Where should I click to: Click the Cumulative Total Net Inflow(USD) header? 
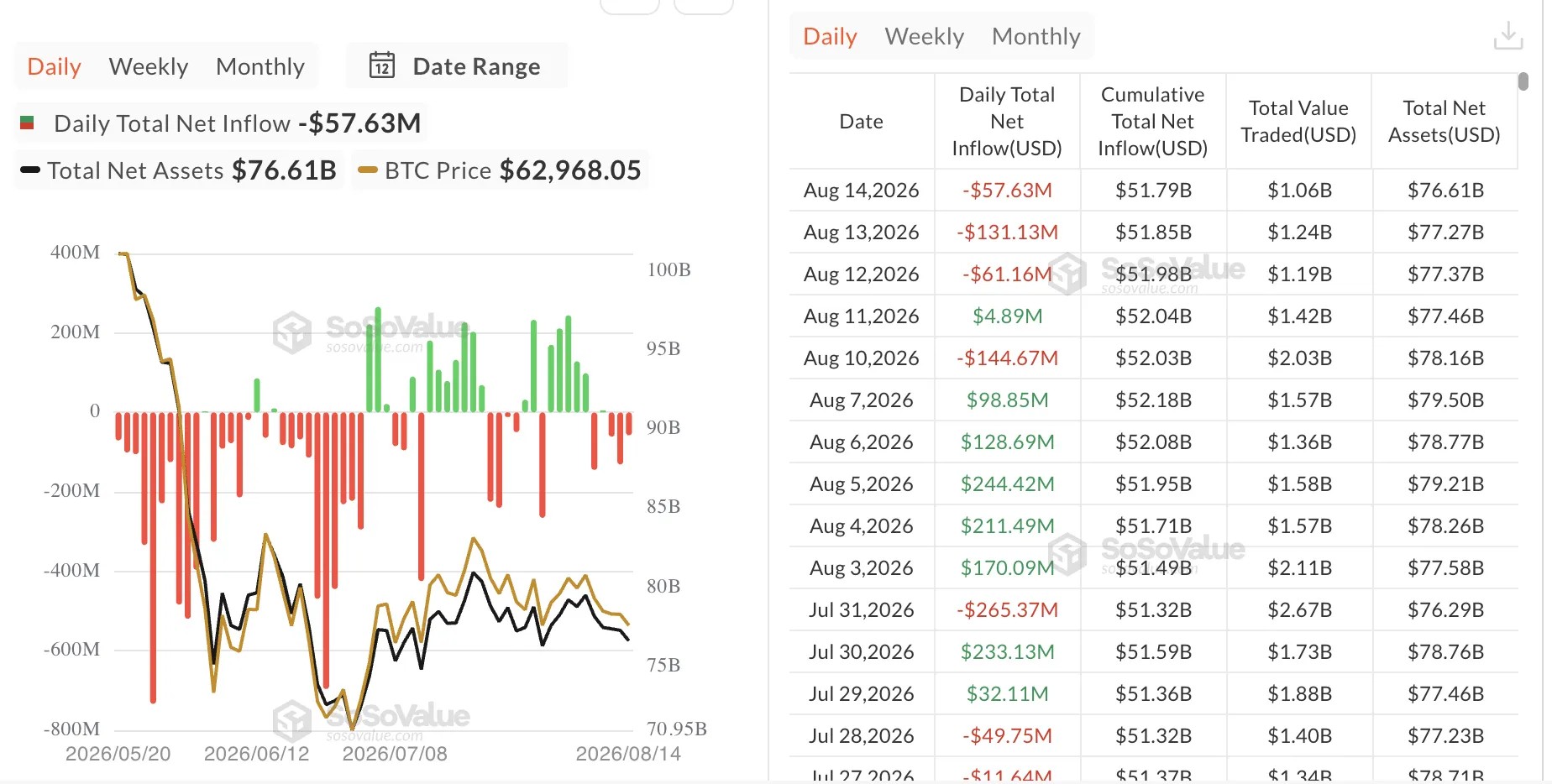(x=1153, y=122)
